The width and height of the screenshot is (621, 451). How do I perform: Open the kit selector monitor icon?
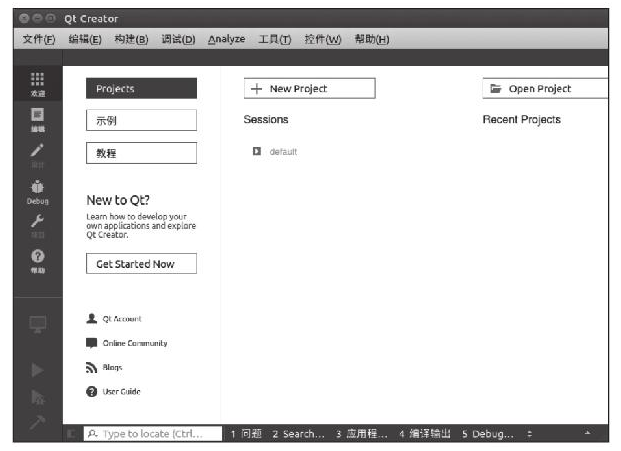point(38,324)
